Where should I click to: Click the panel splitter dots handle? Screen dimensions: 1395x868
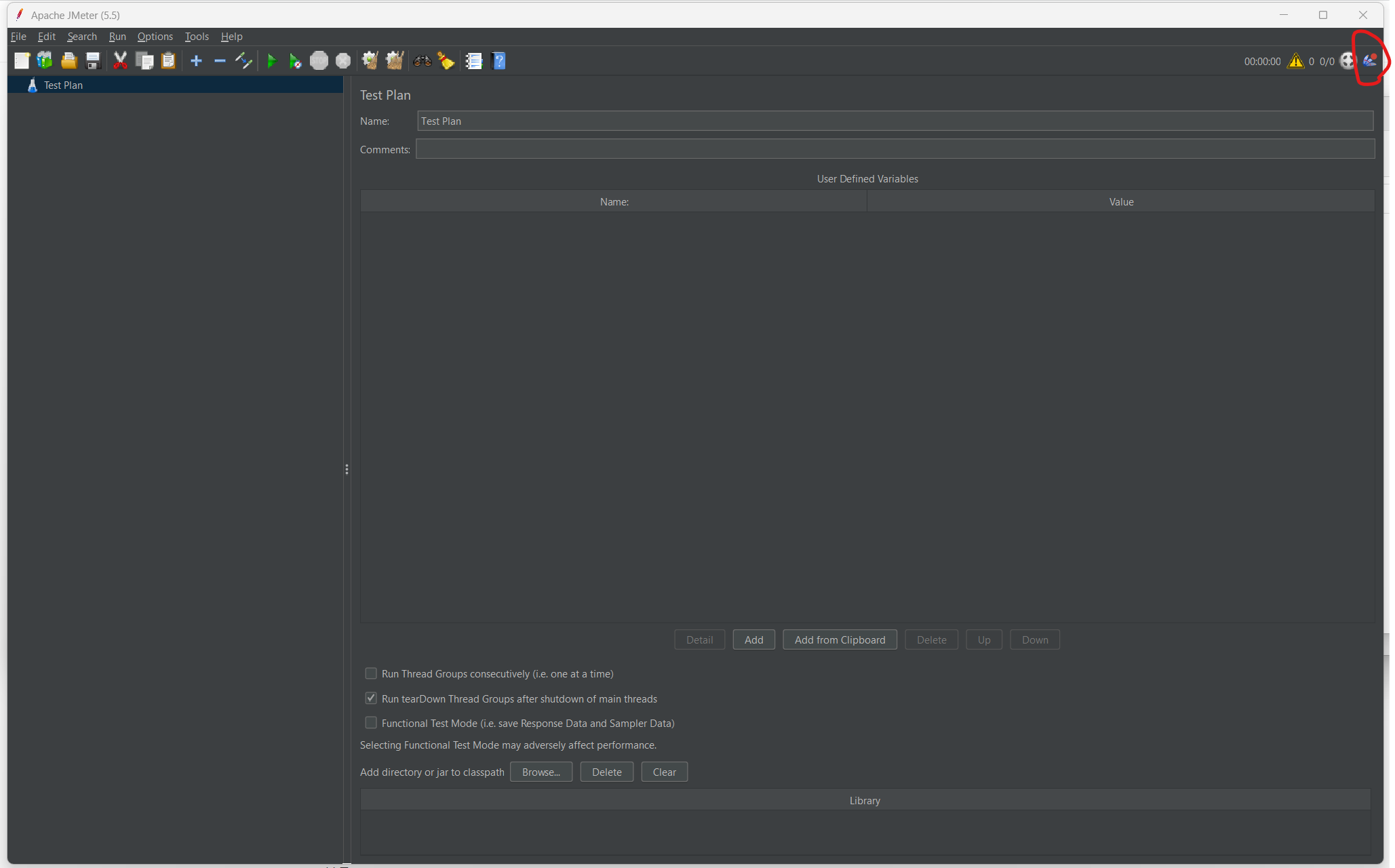[347, 469]
